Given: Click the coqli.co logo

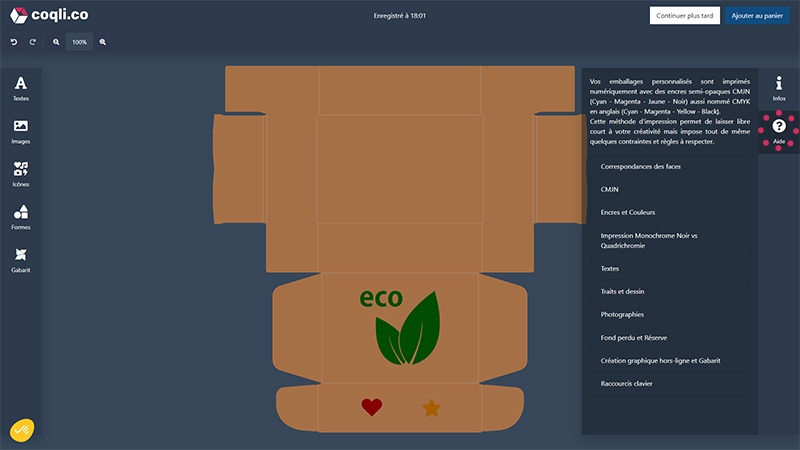Looking at the screenshot, I should 49,15.
